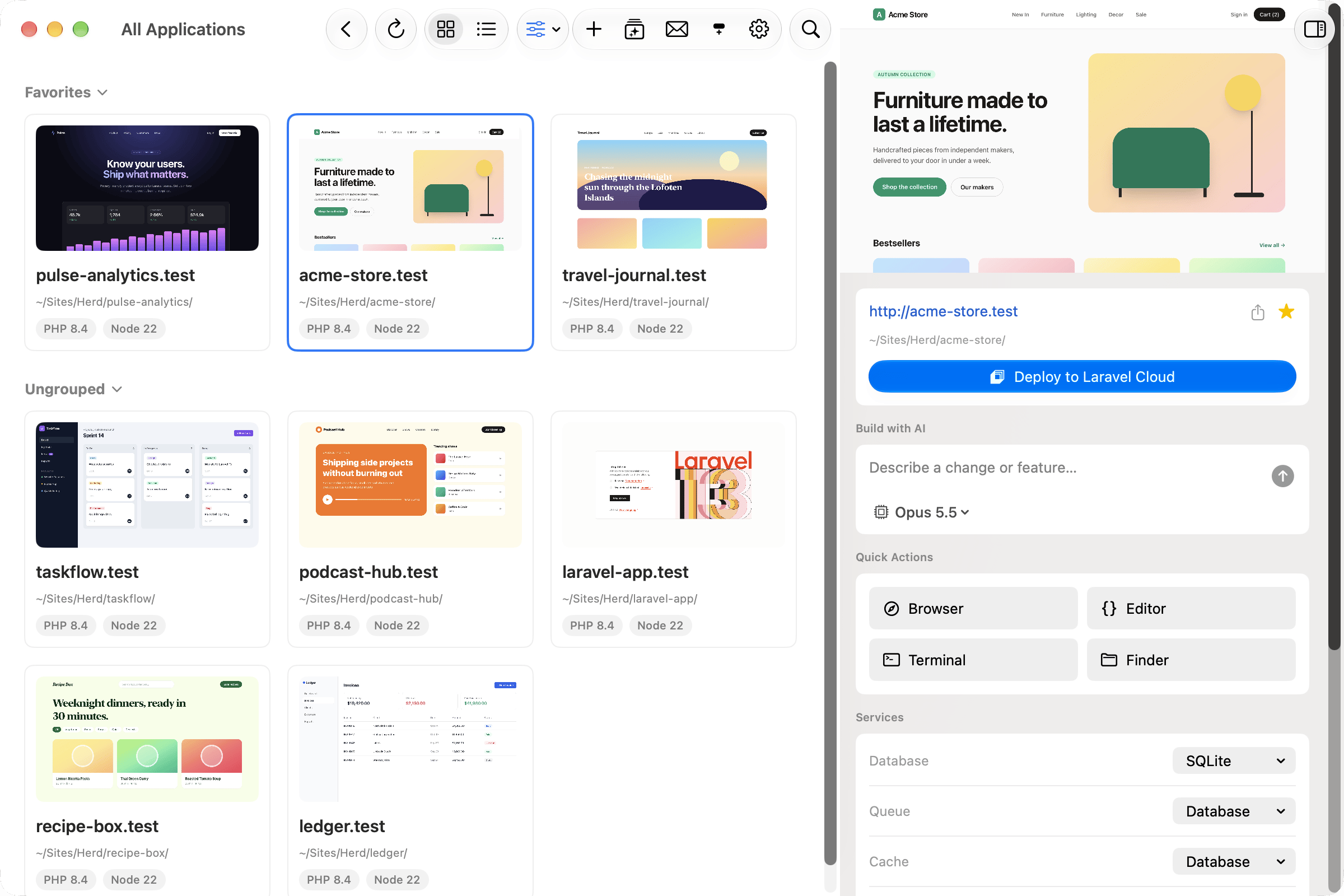This screenshot has height=896, width=1344.
Task: Open site in Terminal
Action: pyautogui.click(x=973, y=660)
